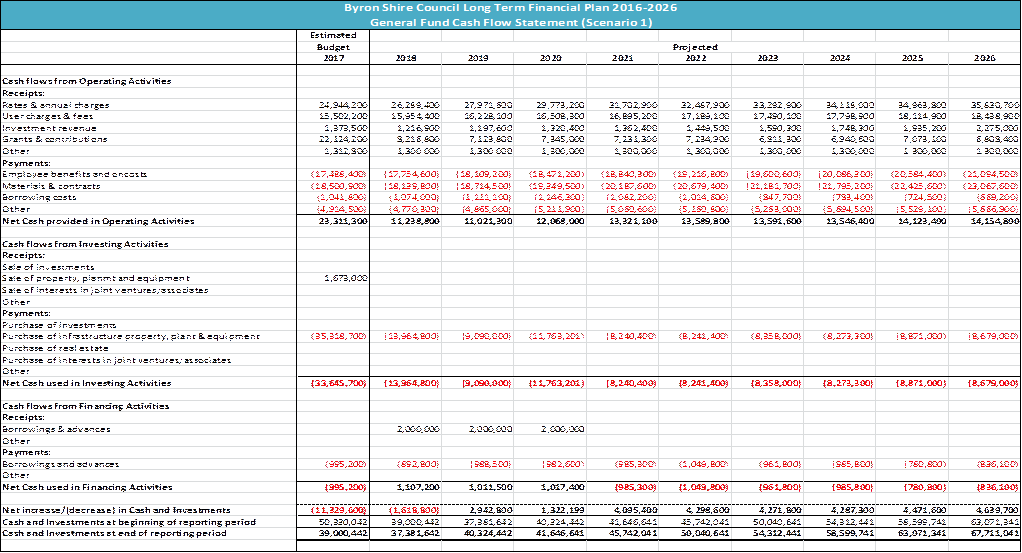This screenshot has height=553, width=1022.
Task: Click the 'Rates & annual charges' row label
Action: pos(55,105)
